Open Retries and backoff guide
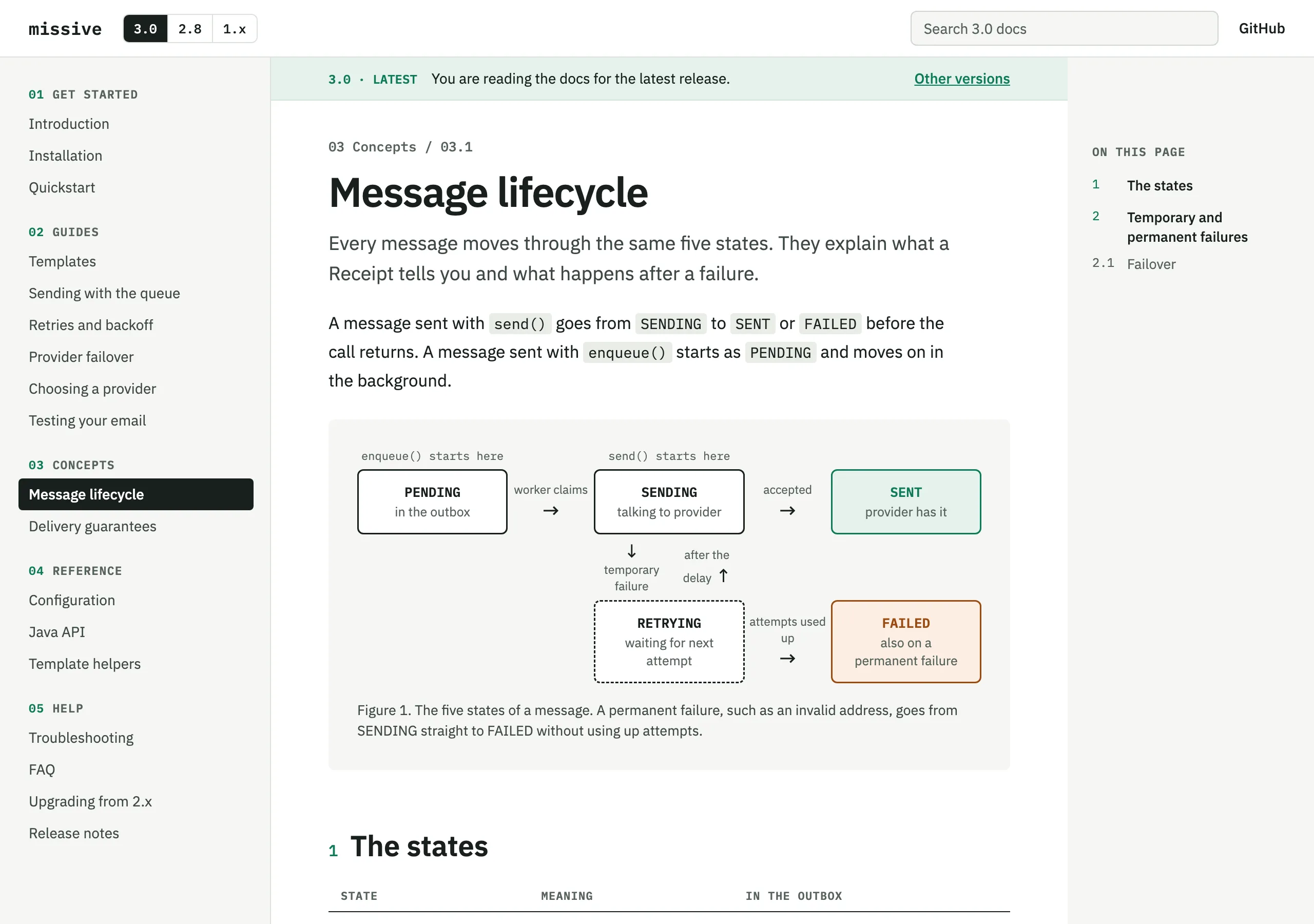 [x=91, y=325]
